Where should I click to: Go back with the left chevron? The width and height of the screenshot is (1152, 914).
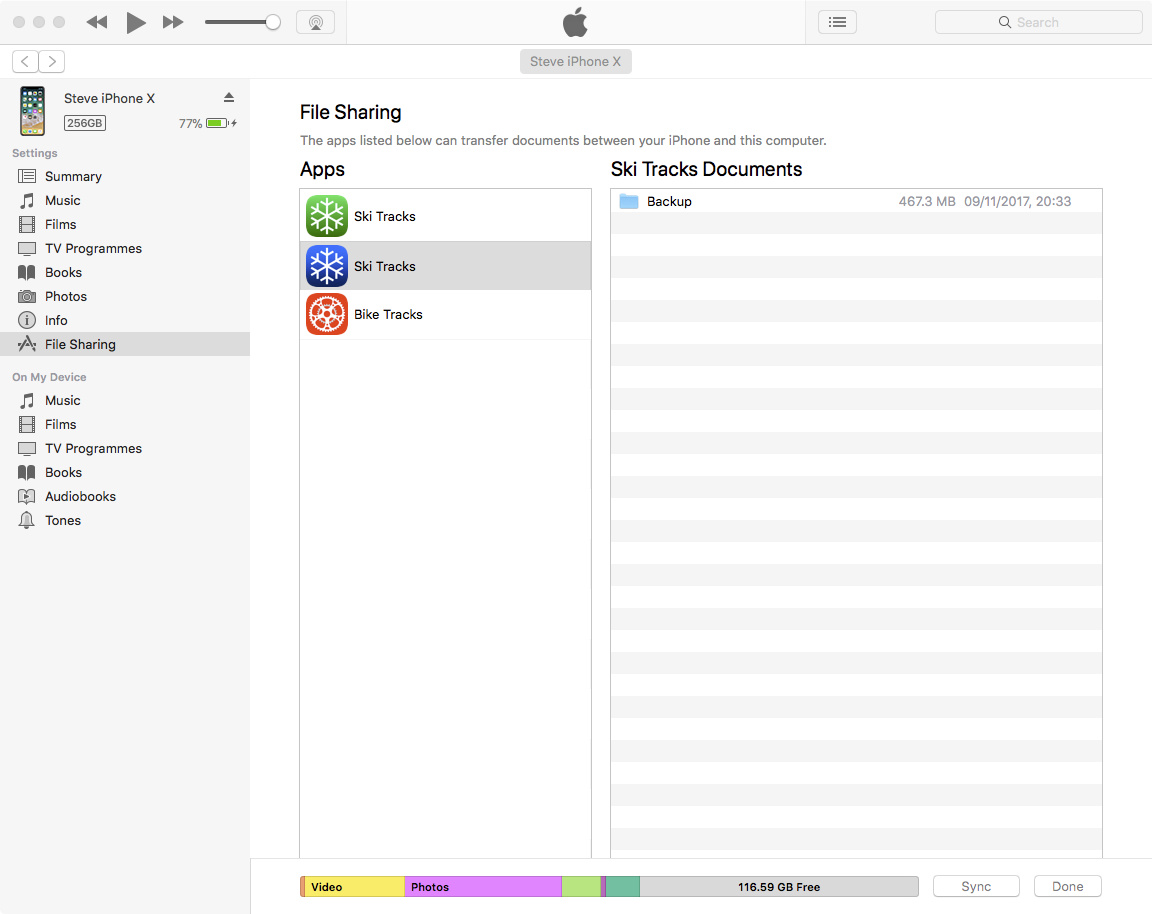point(25,61)
